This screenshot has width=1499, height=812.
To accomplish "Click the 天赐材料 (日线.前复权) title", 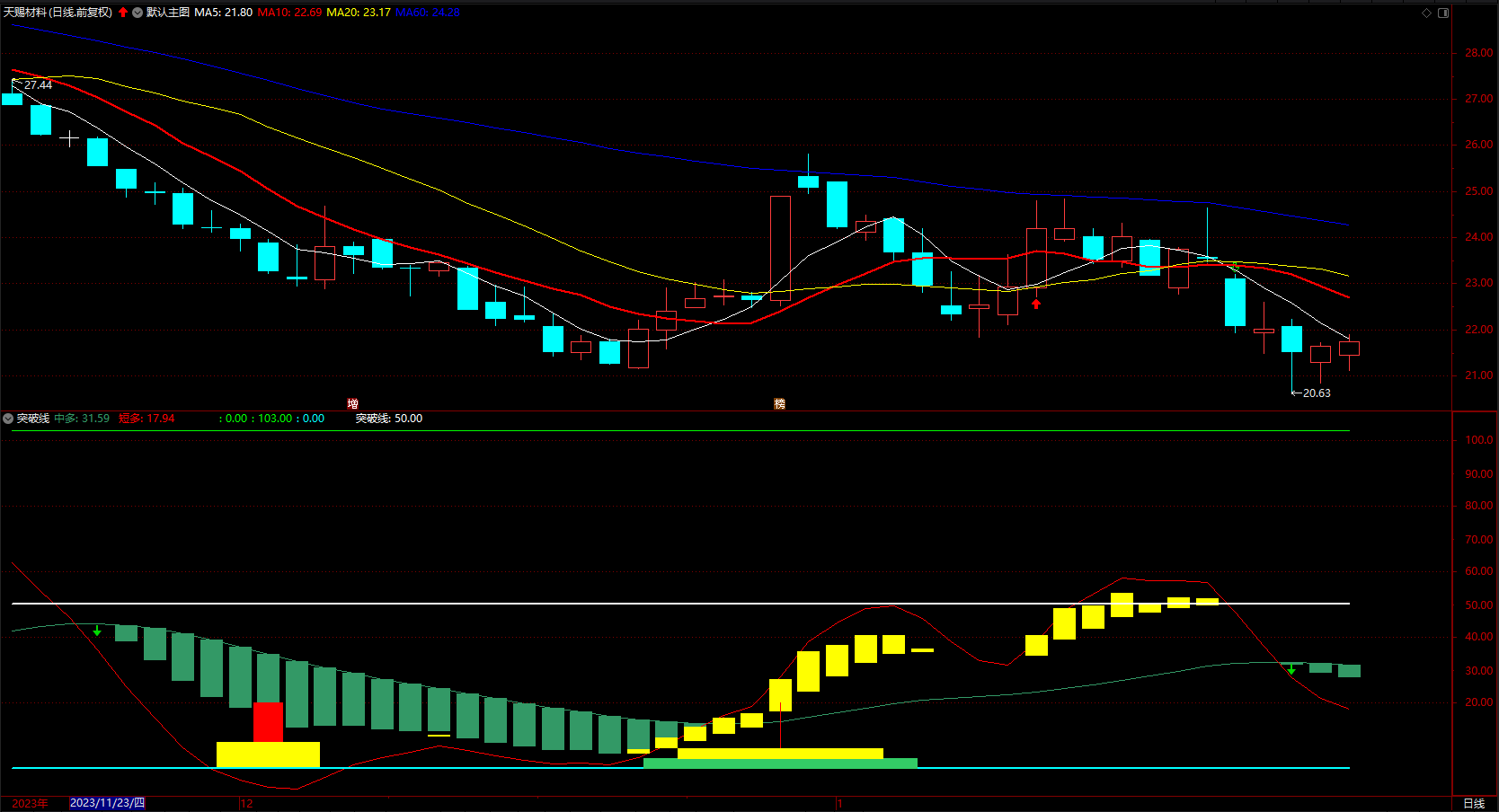I will pyautogui.click(x=58, y=13).
